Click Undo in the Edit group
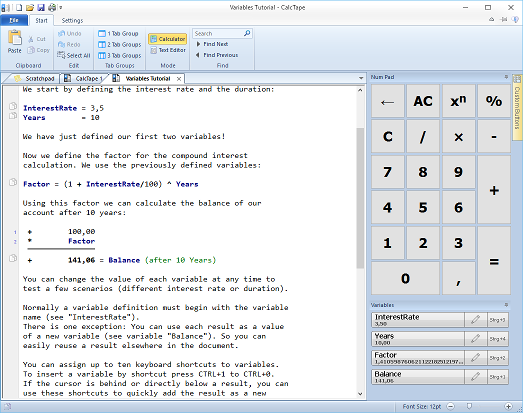The height and width of the screenshot is (413, 523). (69, 33)
